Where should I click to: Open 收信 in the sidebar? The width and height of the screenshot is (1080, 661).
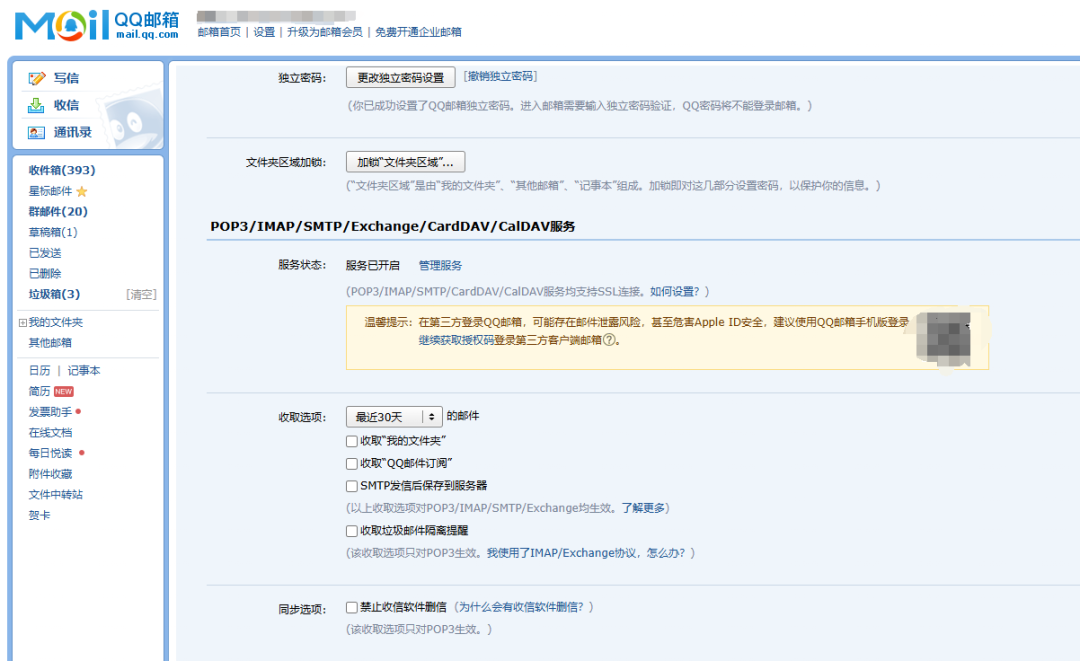click(x=66, y=105)
